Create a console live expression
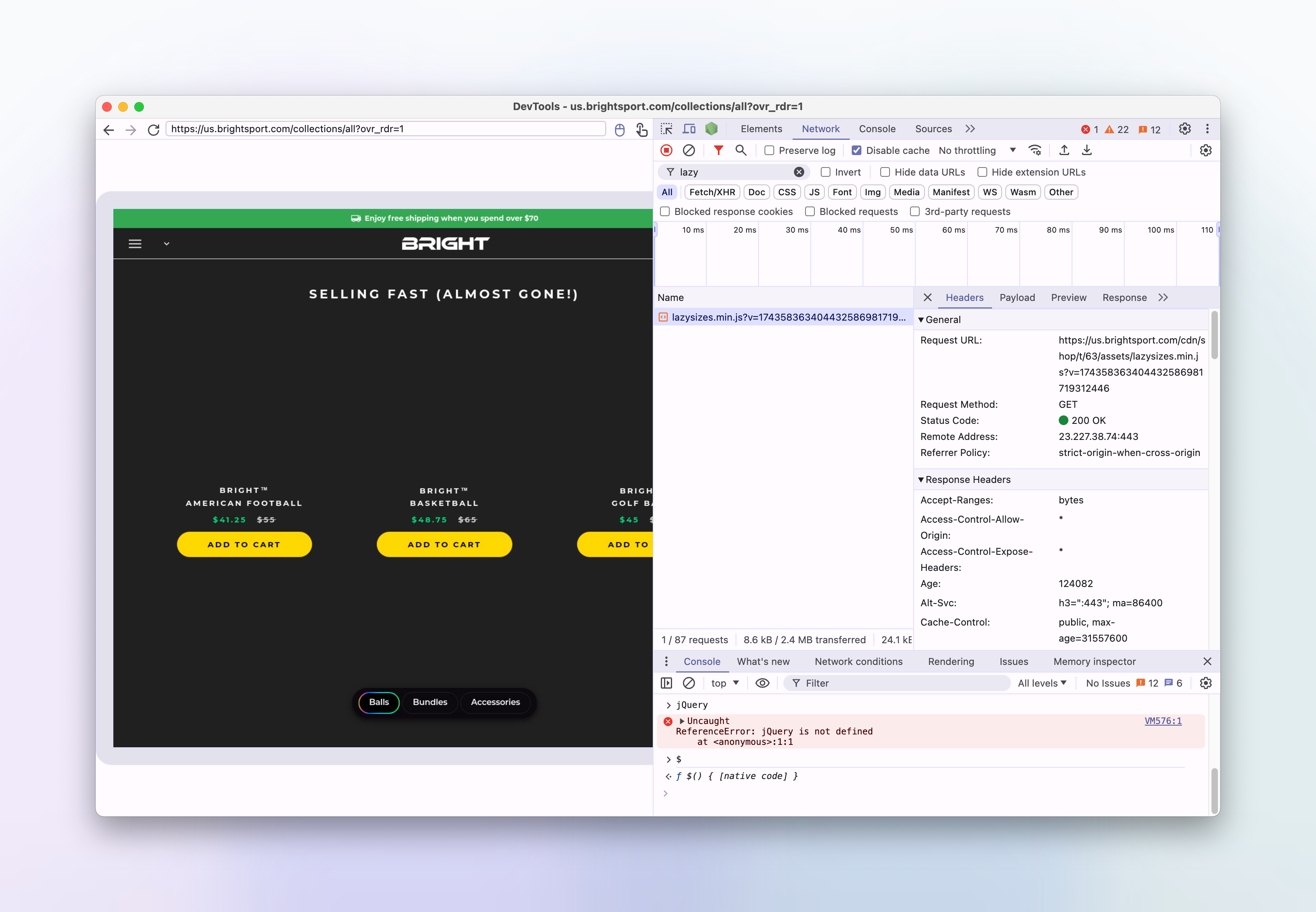 (x=763, y=683)
